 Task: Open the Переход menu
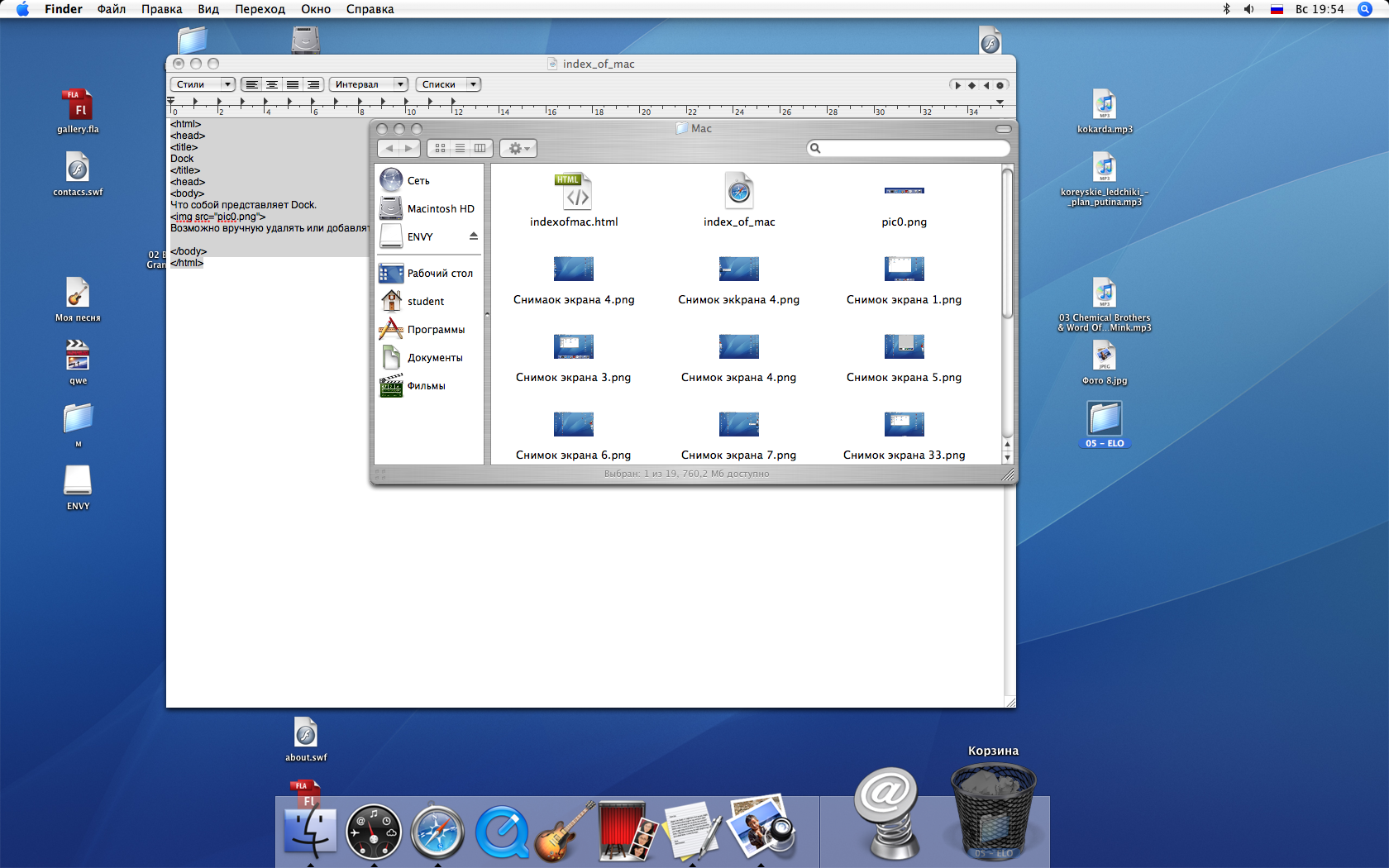(x=260, y=9)
